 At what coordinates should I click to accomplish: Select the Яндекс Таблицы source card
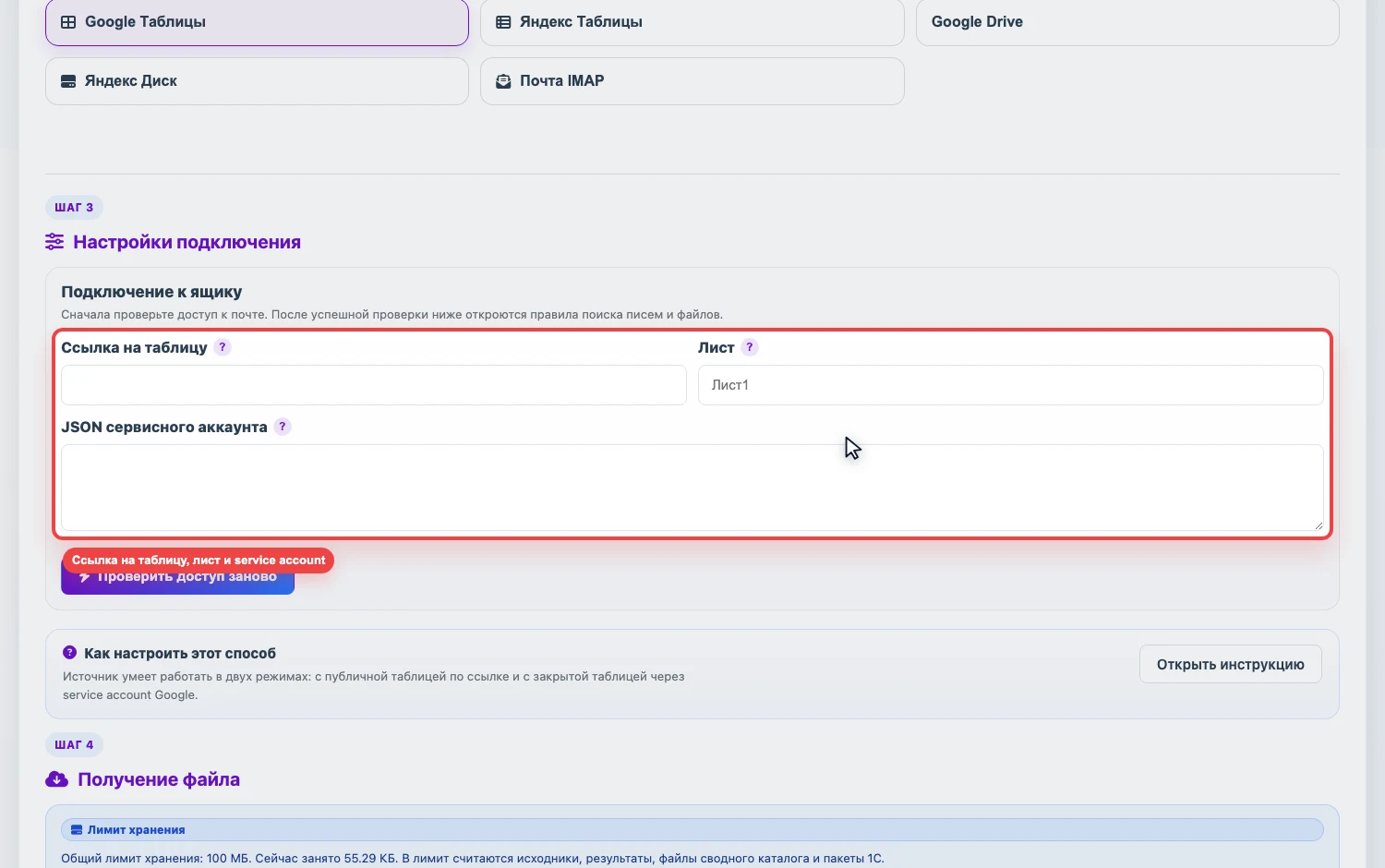(x=692, y=22)
